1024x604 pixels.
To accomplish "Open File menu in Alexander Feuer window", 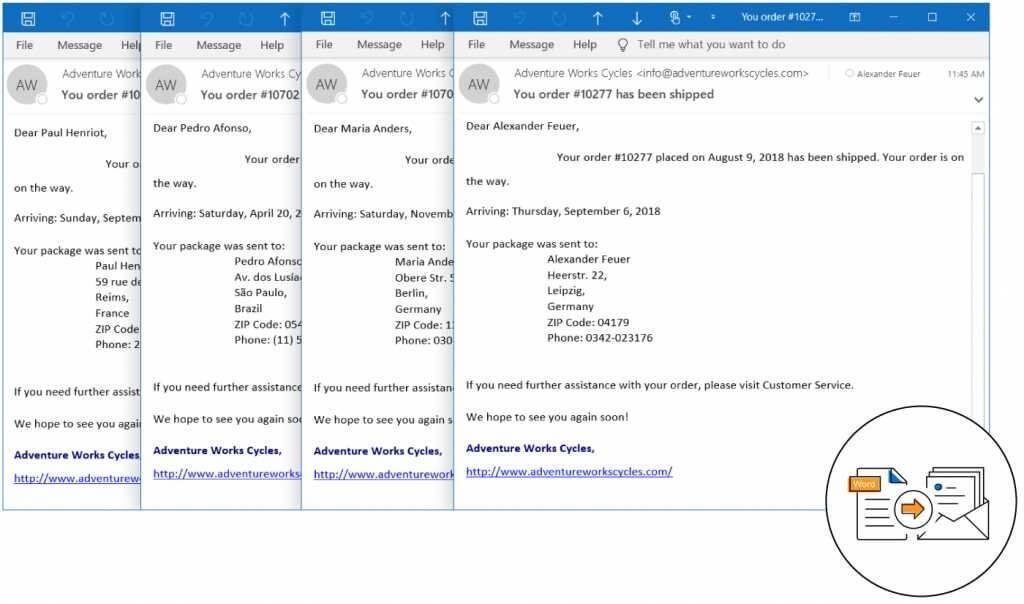I will pos(476,44).
